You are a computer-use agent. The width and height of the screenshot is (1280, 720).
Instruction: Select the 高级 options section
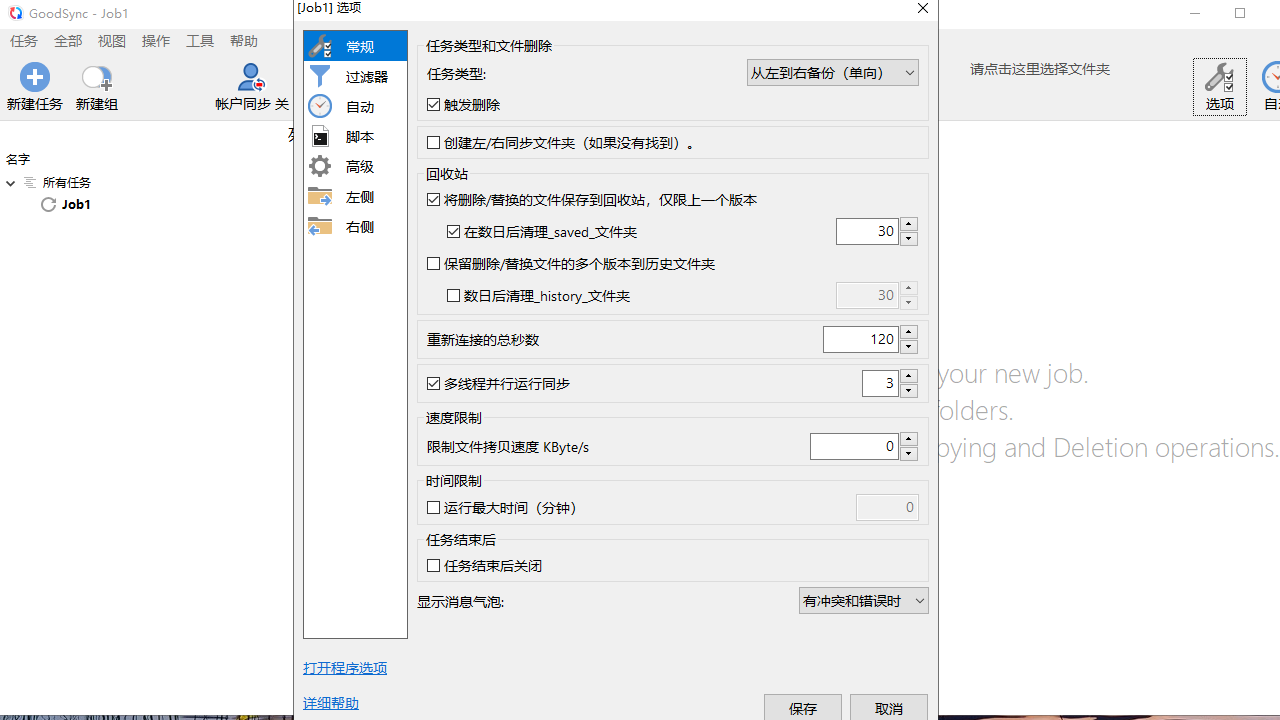pyautogui.click(x=359, y=166)
